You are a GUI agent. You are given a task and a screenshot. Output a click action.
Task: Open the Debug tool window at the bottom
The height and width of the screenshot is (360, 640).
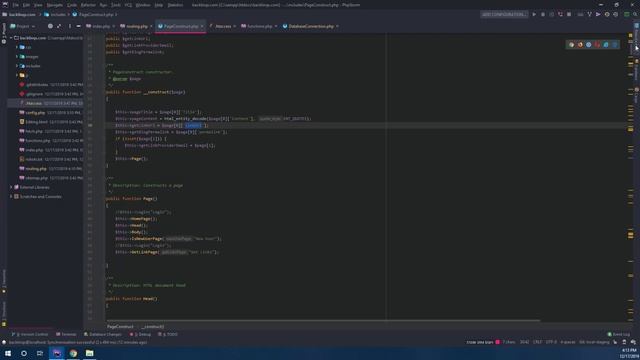pyautogui.click(x=140, y=334)
